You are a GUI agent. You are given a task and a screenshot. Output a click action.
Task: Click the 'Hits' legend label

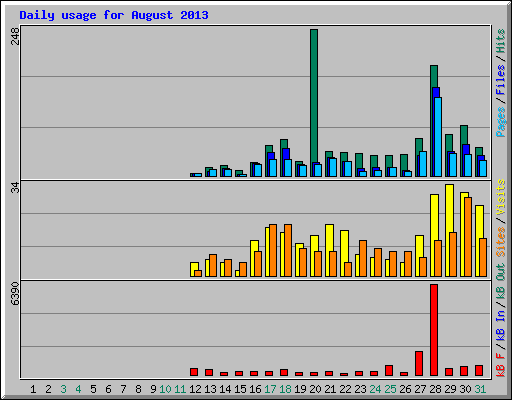pyautogui.click(x=500, y=41)
